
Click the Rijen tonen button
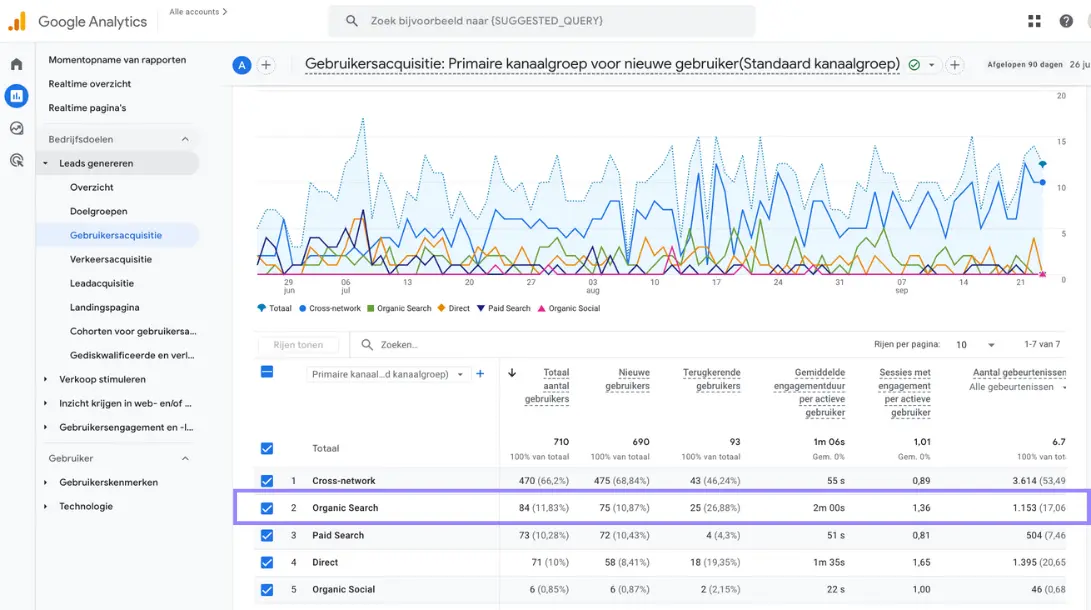tap(297, 344)
